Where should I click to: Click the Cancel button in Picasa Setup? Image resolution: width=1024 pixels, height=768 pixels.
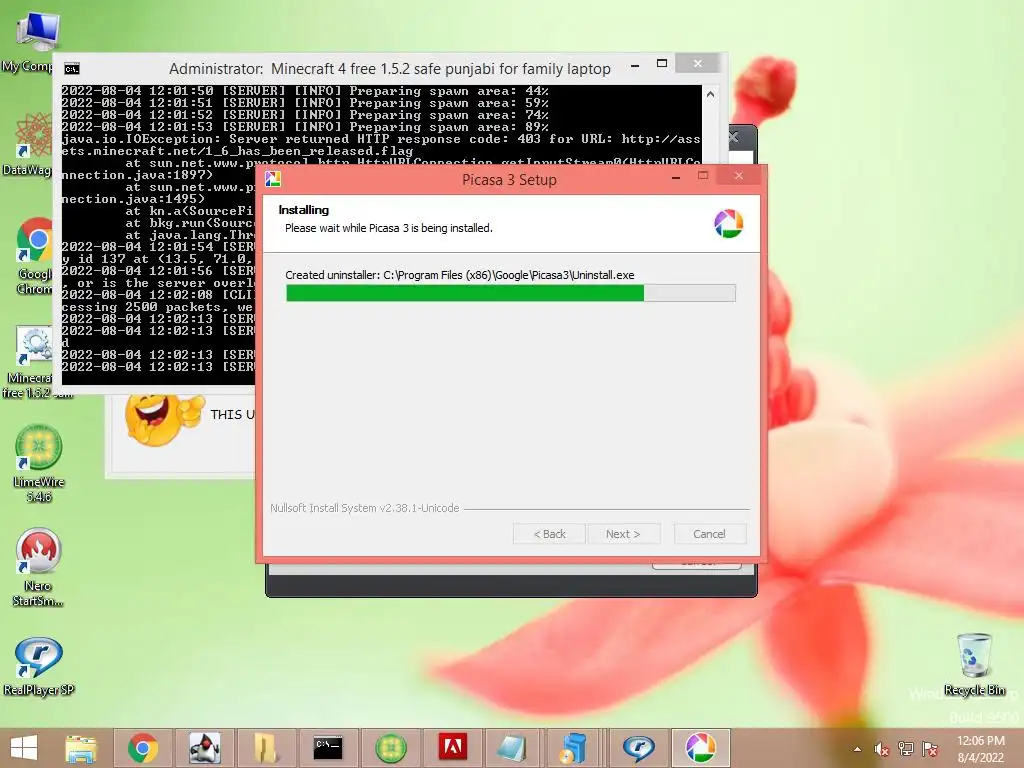[709, 534]
